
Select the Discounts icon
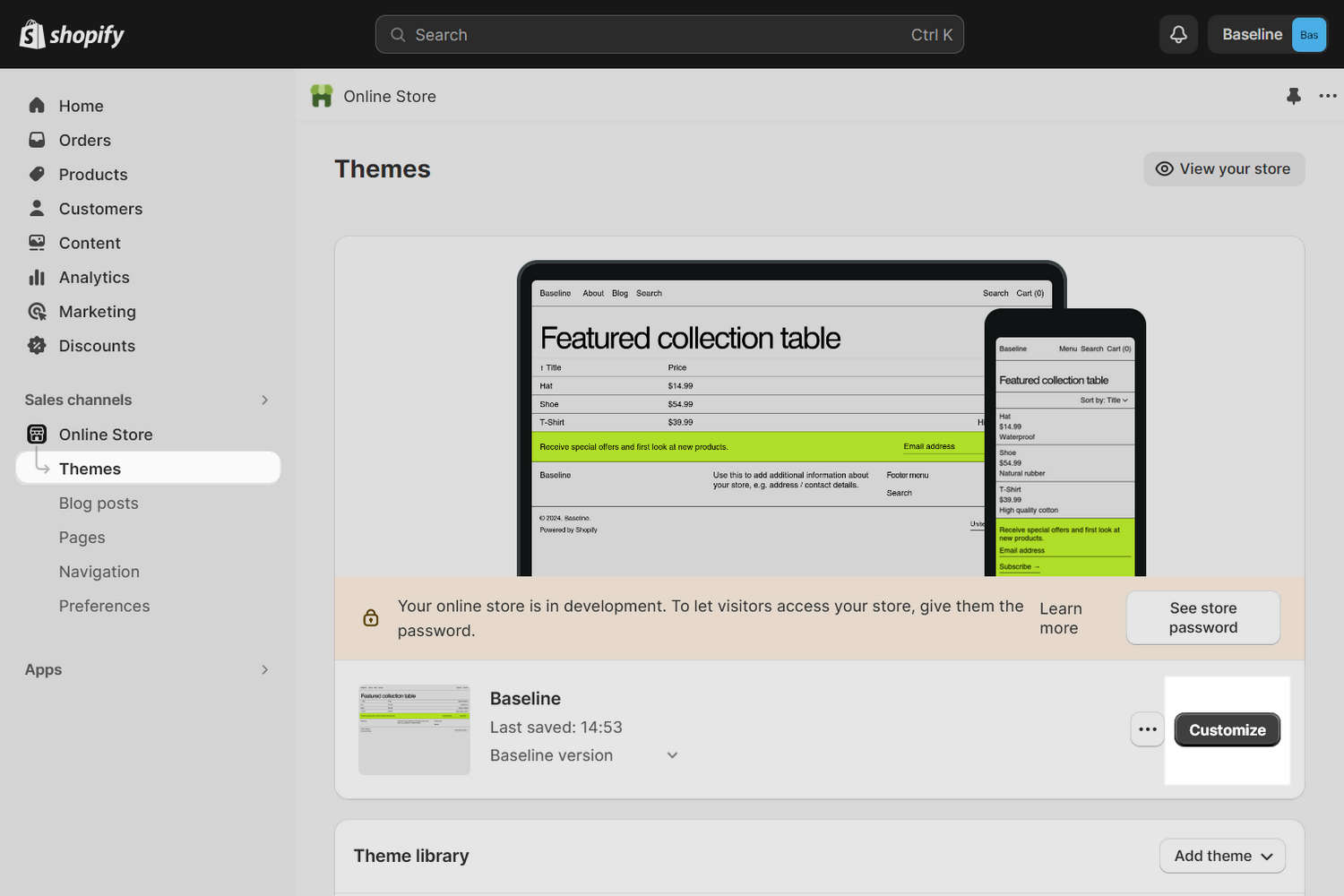click(37, 345)
